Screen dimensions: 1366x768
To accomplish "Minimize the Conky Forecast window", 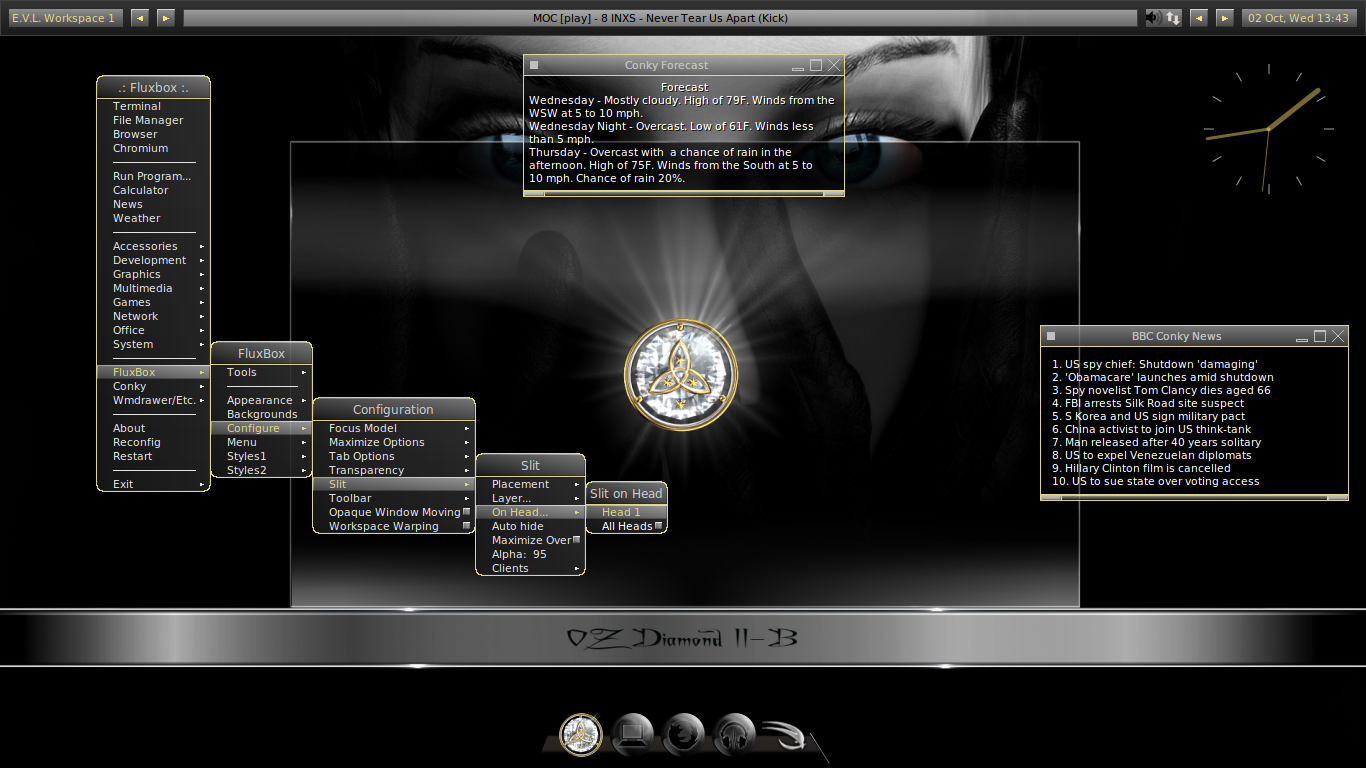I will (x=798, y=65).
